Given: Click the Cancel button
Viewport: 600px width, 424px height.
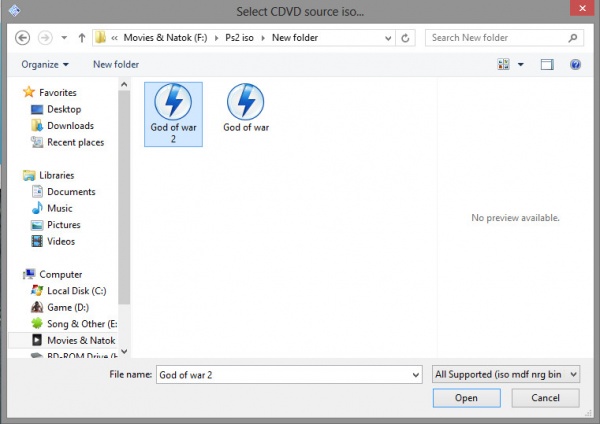Looking at the screenshot, I should point(545,398).
